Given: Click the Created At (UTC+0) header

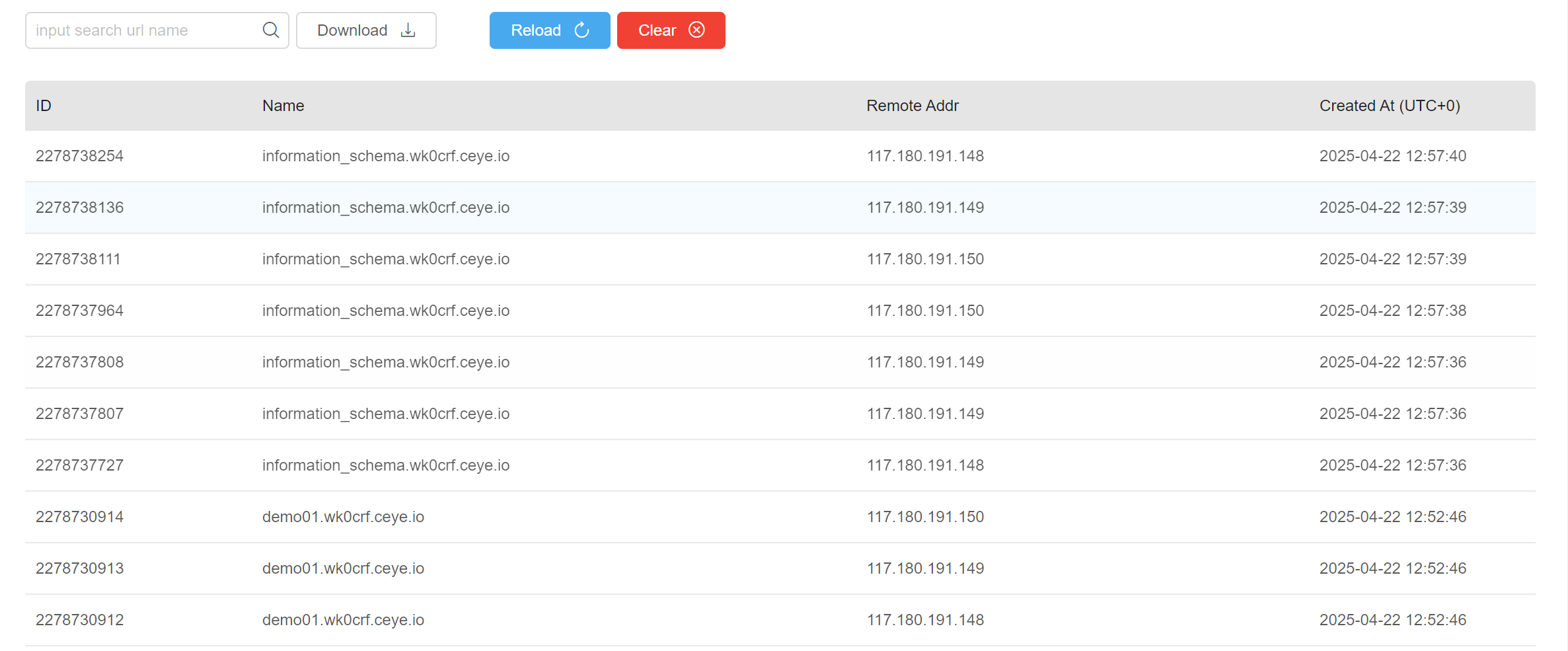Looking at the screenshot, I should (x=1389, y=106).
